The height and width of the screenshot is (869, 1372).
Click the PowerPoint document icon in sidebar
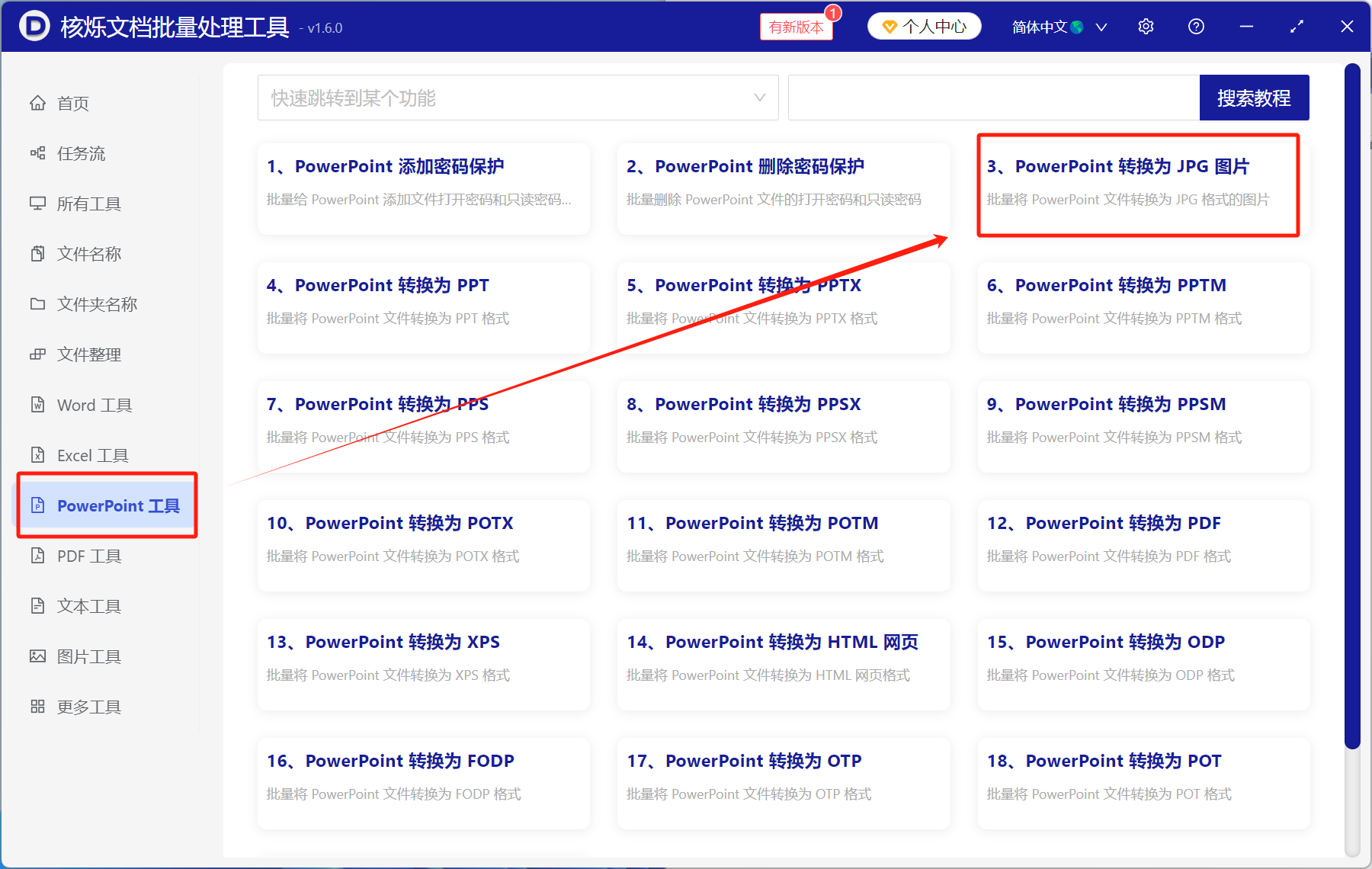(37, 505)
